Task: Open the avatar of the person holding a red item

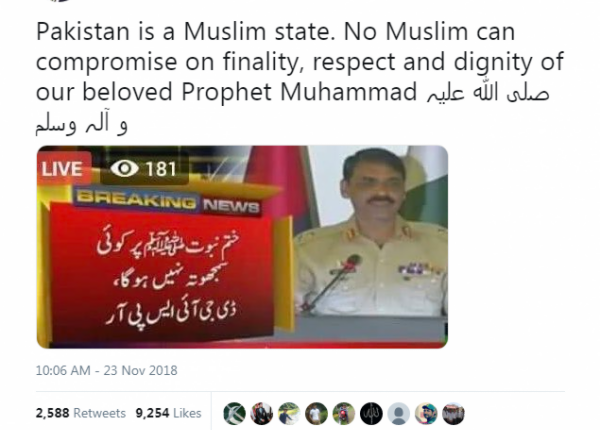Action: click(344, 413)
